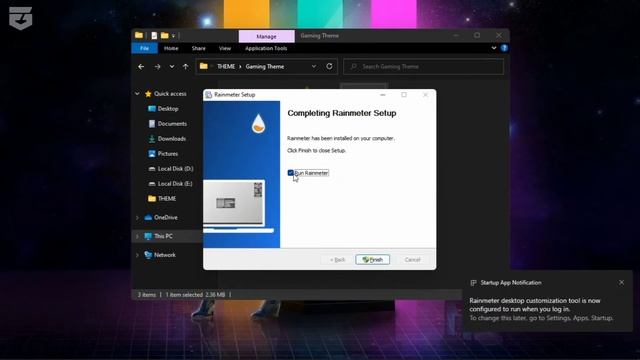Click the Rainmeter Setup title bar icon

pyautogui.click(x=209, y=95)
